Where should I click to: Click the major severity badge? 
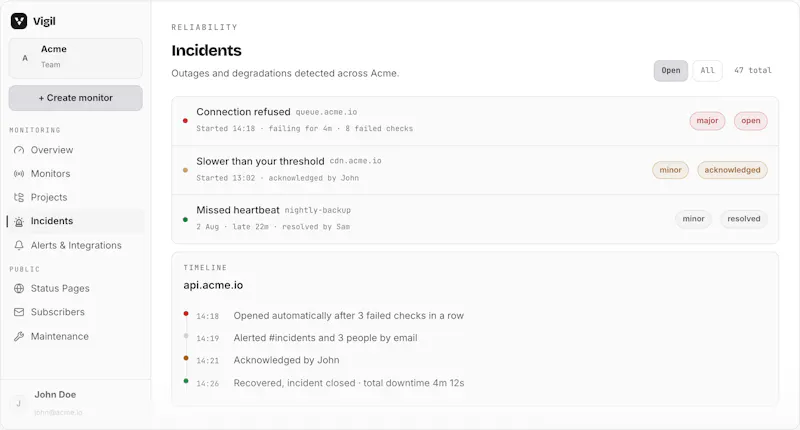click(x=707, y=121)
